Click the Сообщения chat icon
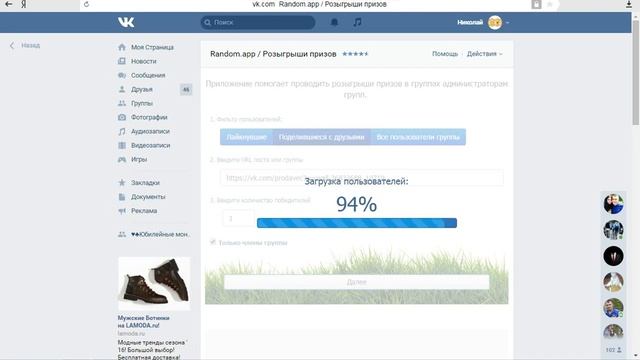This screenshot has height=360, width=640. click(x=122, y=75)
